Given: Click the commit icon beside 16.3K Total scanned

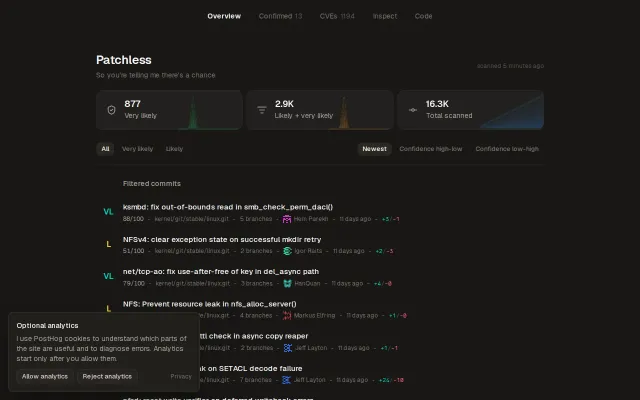Looking at the screenshot, I should click(x=413, y=110).
